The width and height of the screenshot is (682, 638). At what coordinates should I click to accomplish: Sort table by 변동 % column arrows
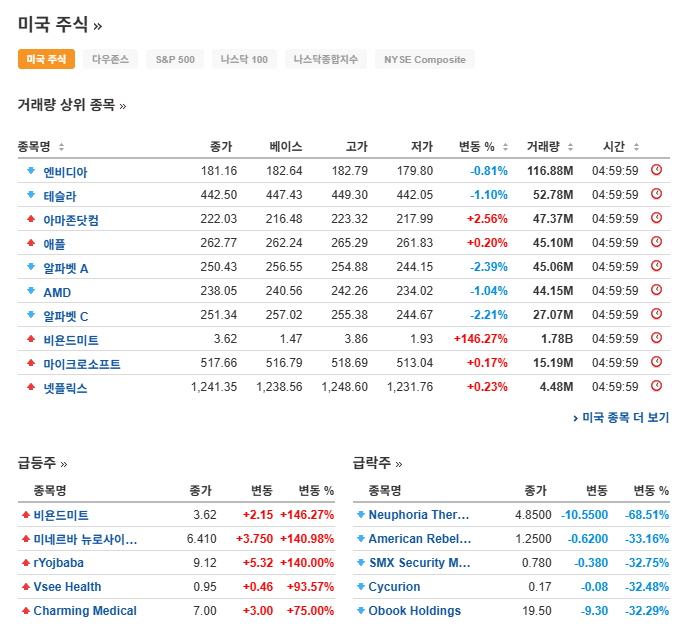pyautogui.click(x=505, y=147)
